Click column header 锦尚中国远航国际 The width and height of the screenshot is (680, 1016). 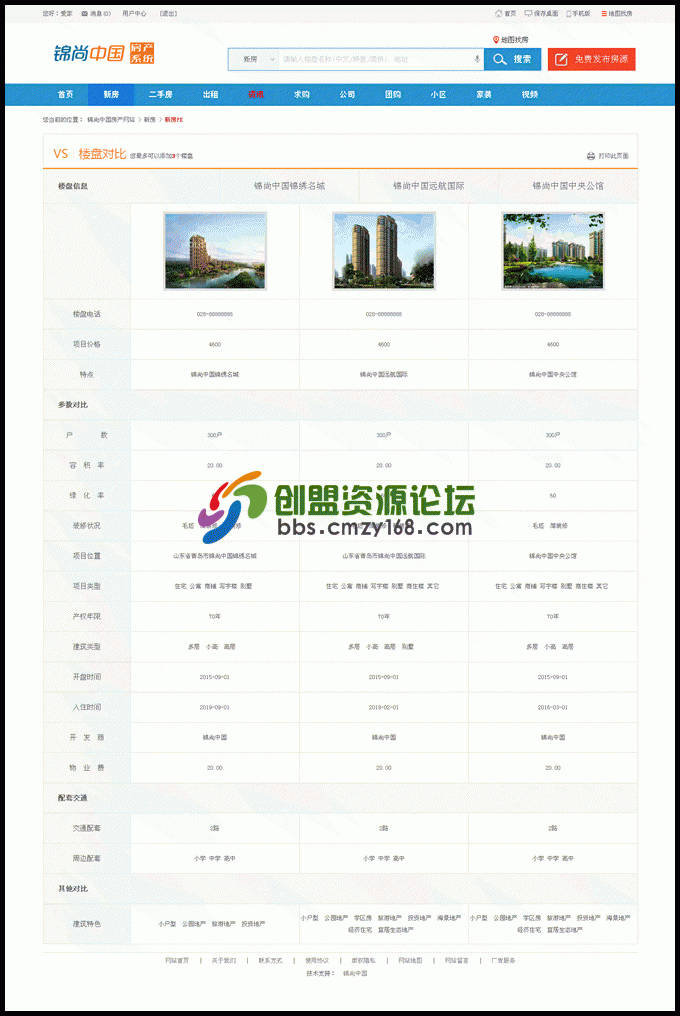click(428, 186)
